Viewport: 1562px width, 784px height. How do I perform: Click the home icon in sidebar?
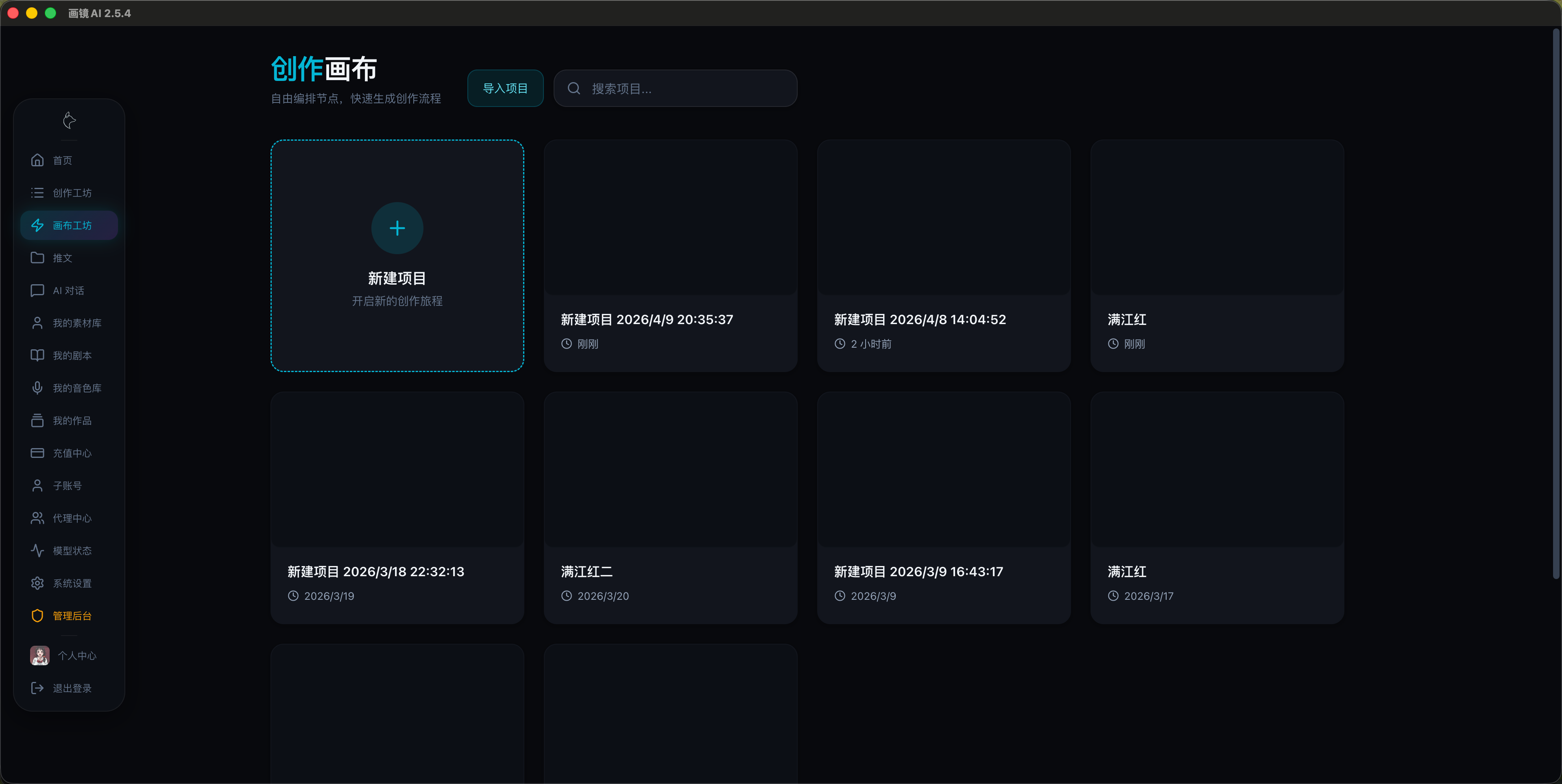pos(37,160)
